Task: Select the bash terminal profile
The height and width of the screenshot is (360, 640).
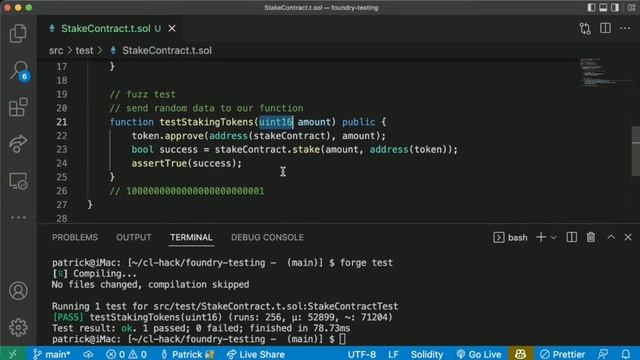Action: [x=510, y=237]
